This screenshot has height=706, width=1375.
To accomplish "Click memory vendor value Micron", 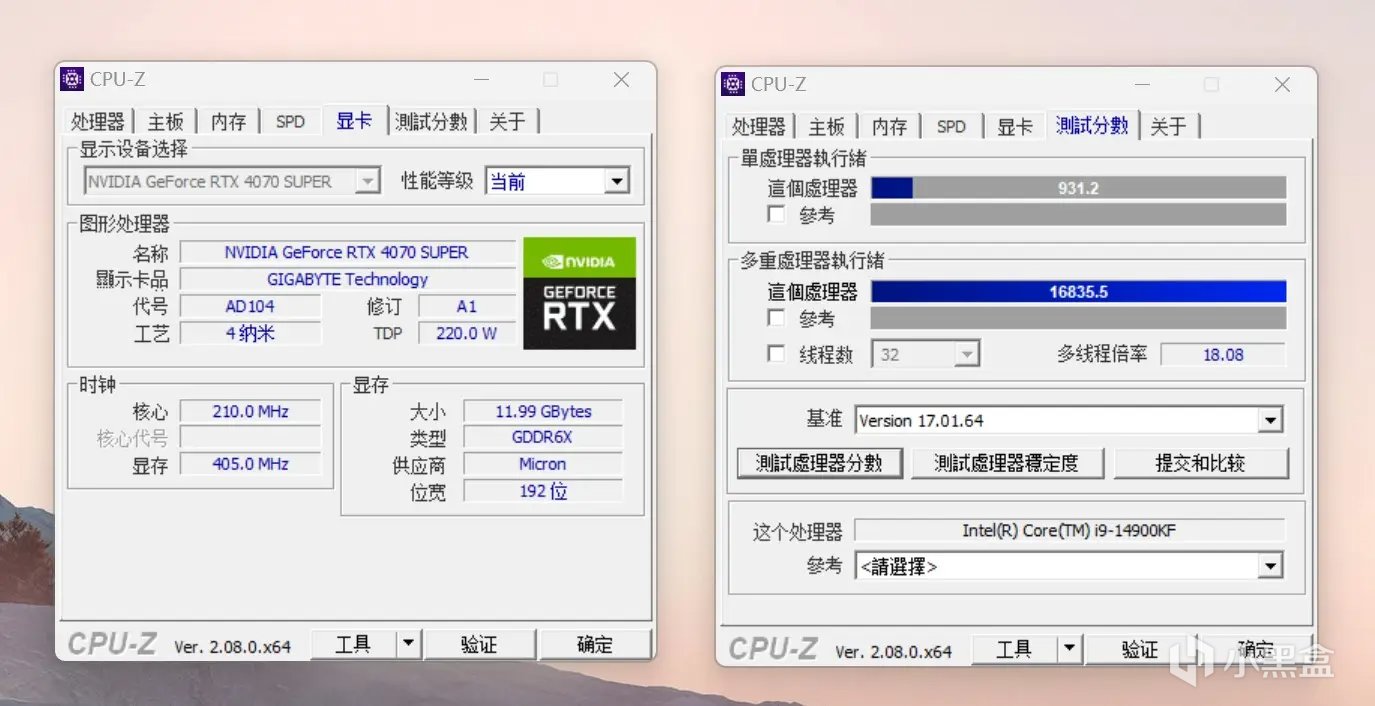I will [x=543, y=463].
